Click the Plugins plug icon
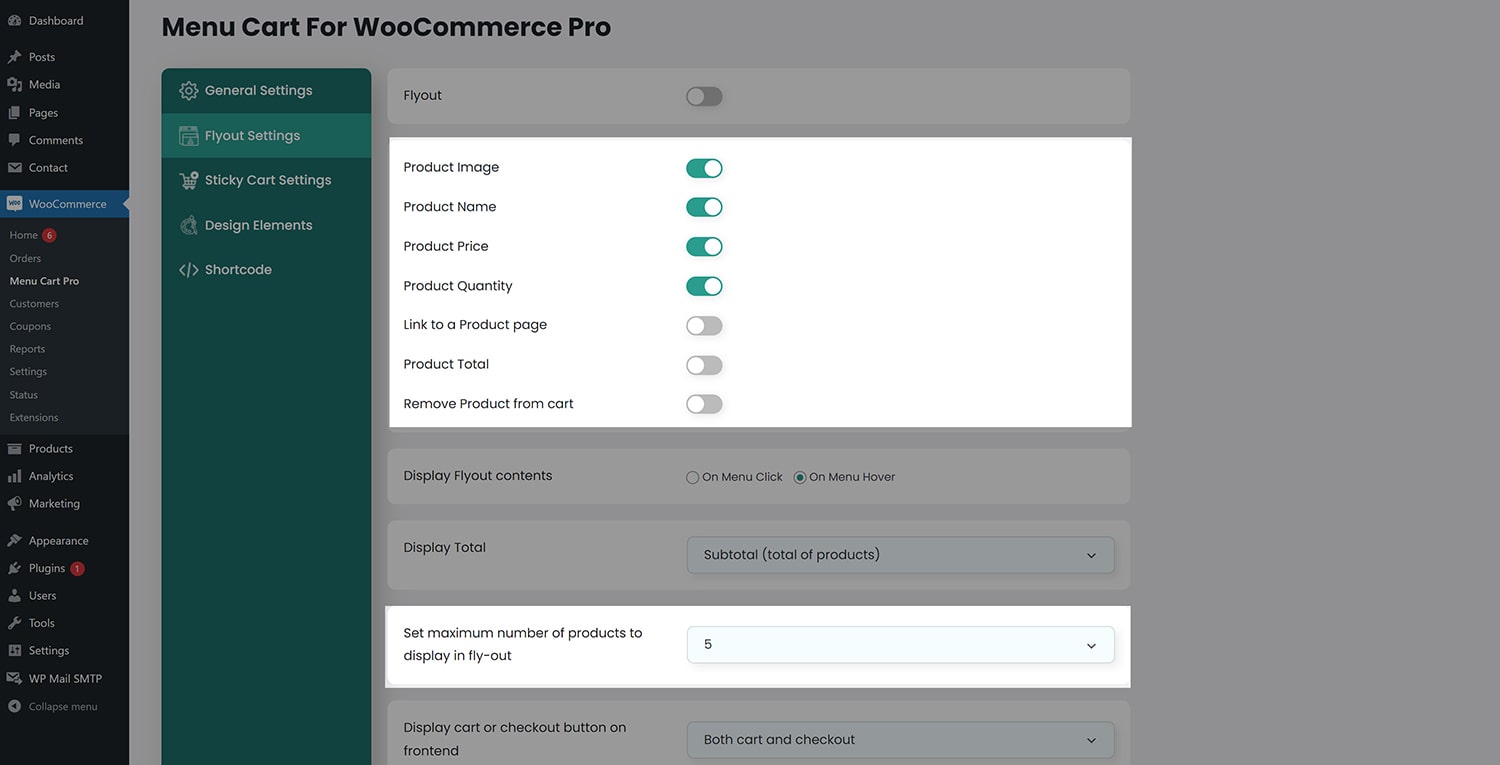Image resolution: width=1500 pixels, height=765 pixels. tap(14, 568)
